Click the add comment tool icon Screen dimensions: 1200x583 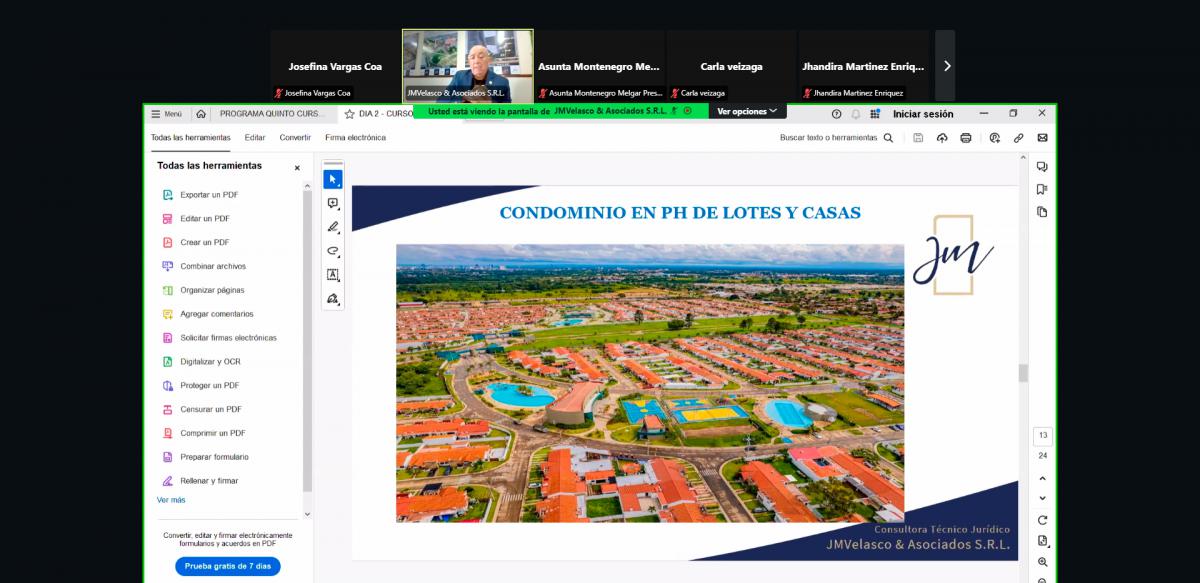(x=332, y=203)
